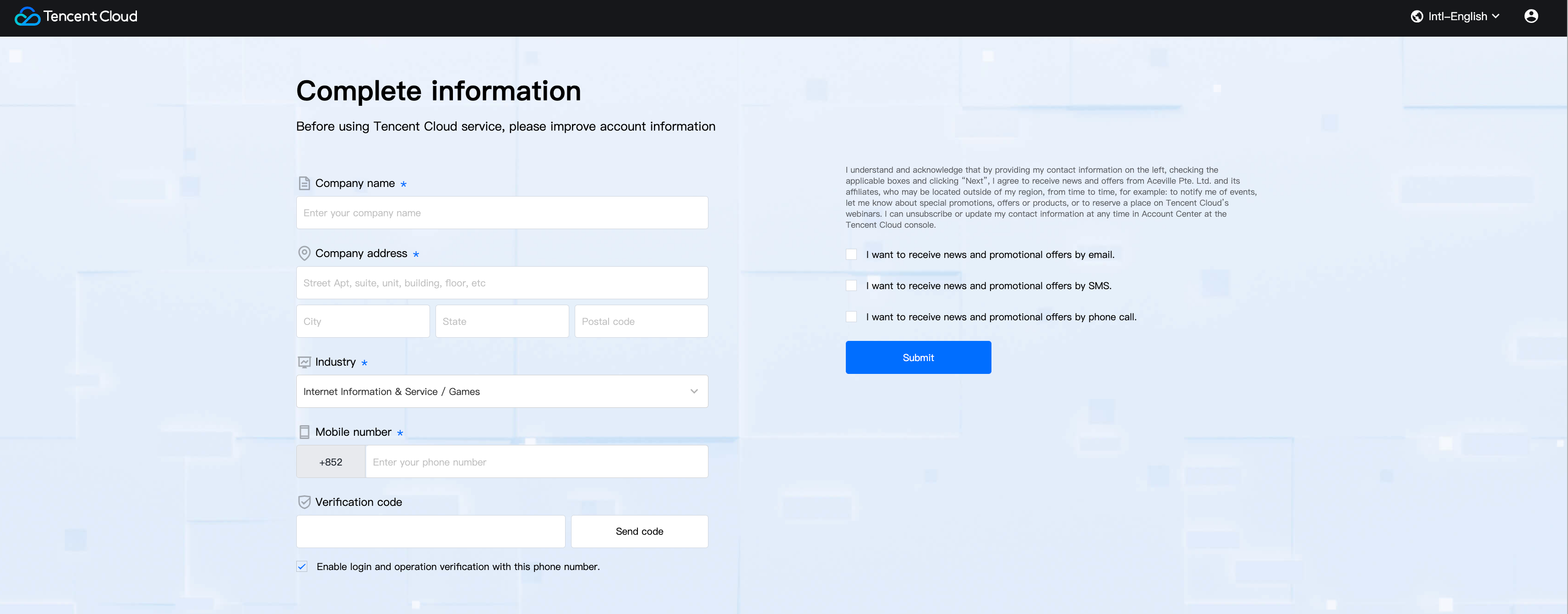This screenshot has height=614, width=1568.
Task: Tick promotional offers by phone call checkbox
Action: click(851, 317)
